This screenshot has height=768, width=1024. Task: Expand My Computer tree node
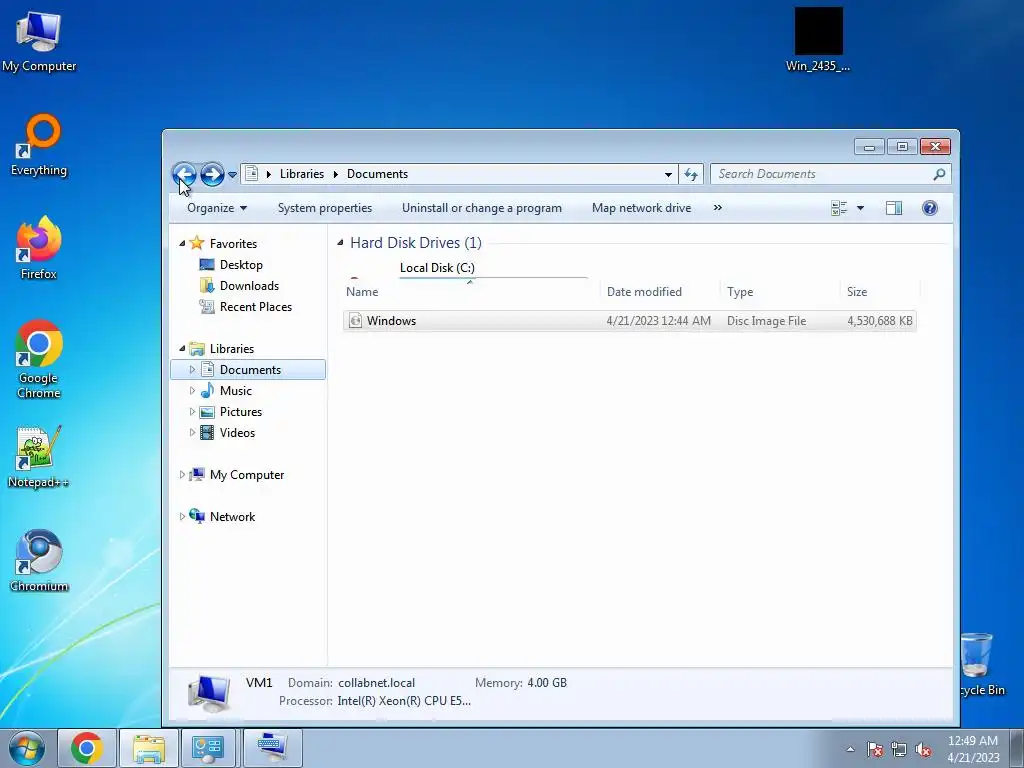[x=182, y=475]
